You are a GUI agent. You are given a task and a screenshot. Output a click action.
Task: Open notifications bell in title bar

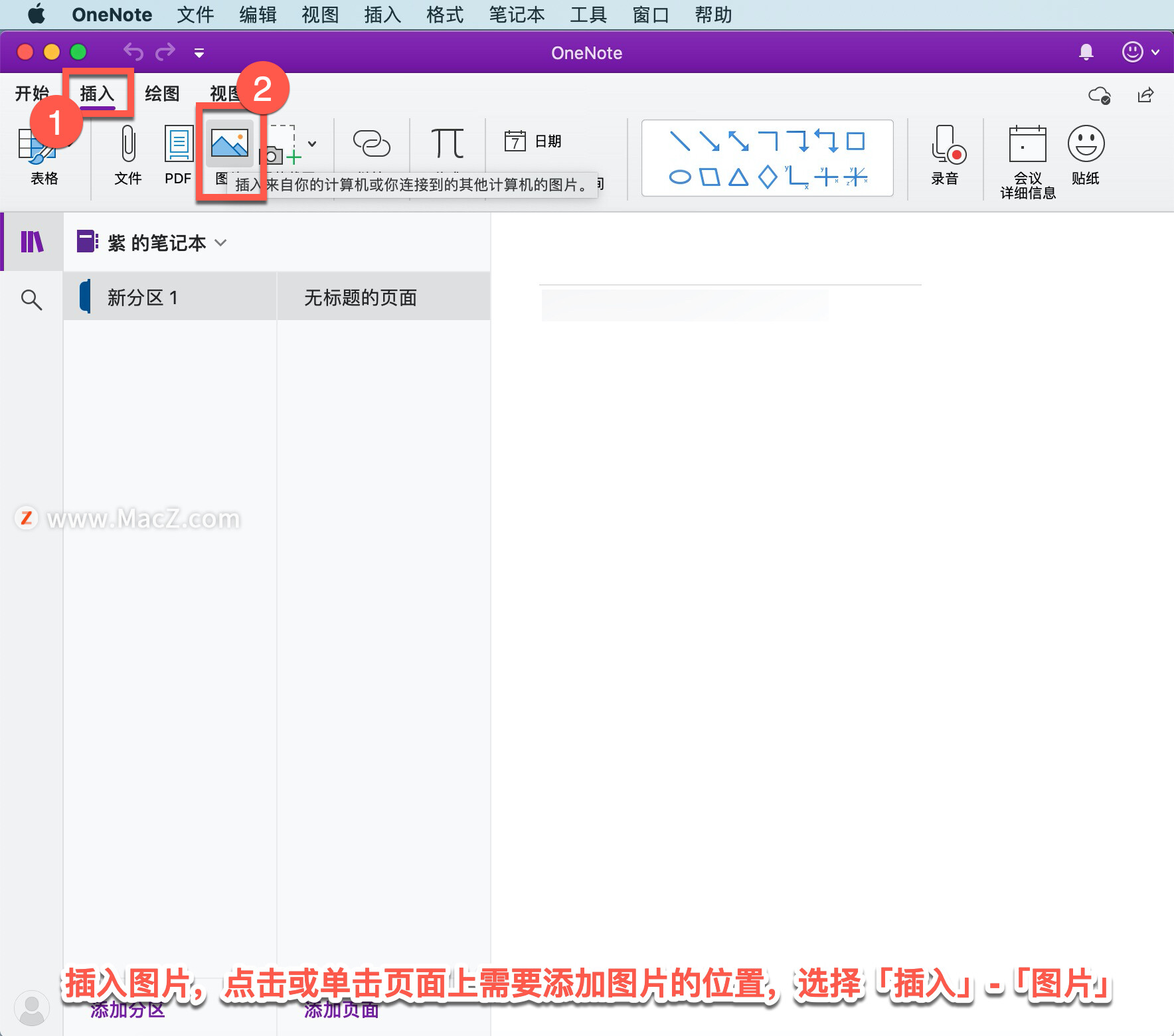(1086, 52)
